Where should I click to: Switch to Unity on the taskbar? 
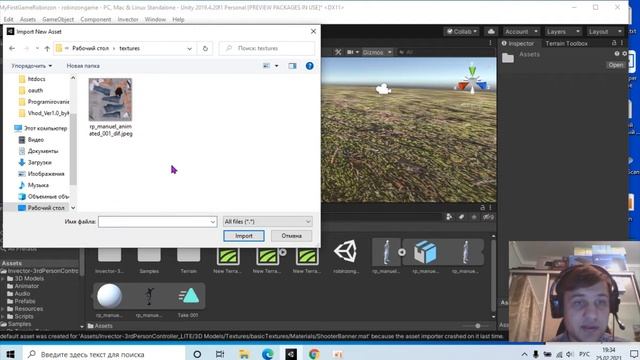pyautogui.click(x=291, y=354)
